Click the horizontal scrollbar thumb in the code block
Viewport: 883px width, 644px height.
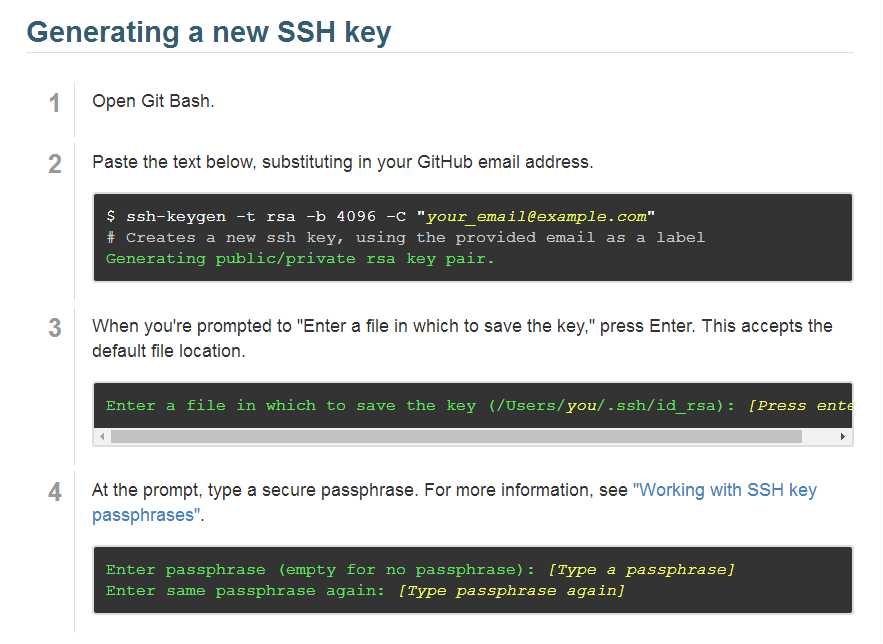[x=456, y=437]
